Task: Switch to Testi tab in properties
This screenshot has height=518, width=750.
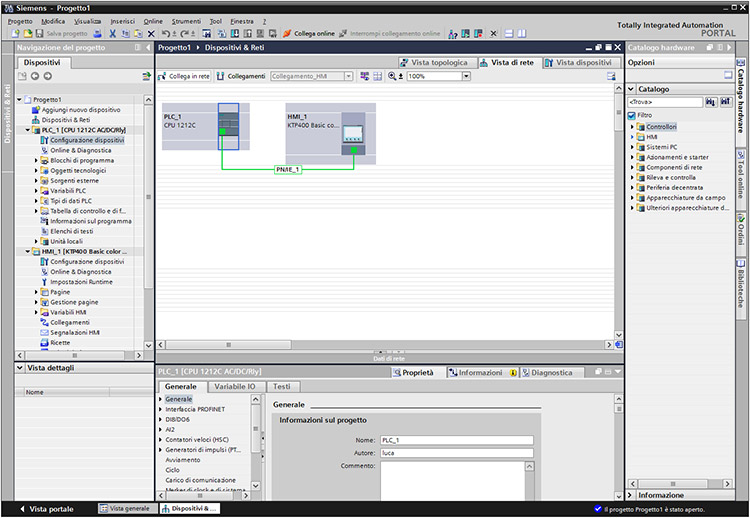Action: (x=282, y=386)
